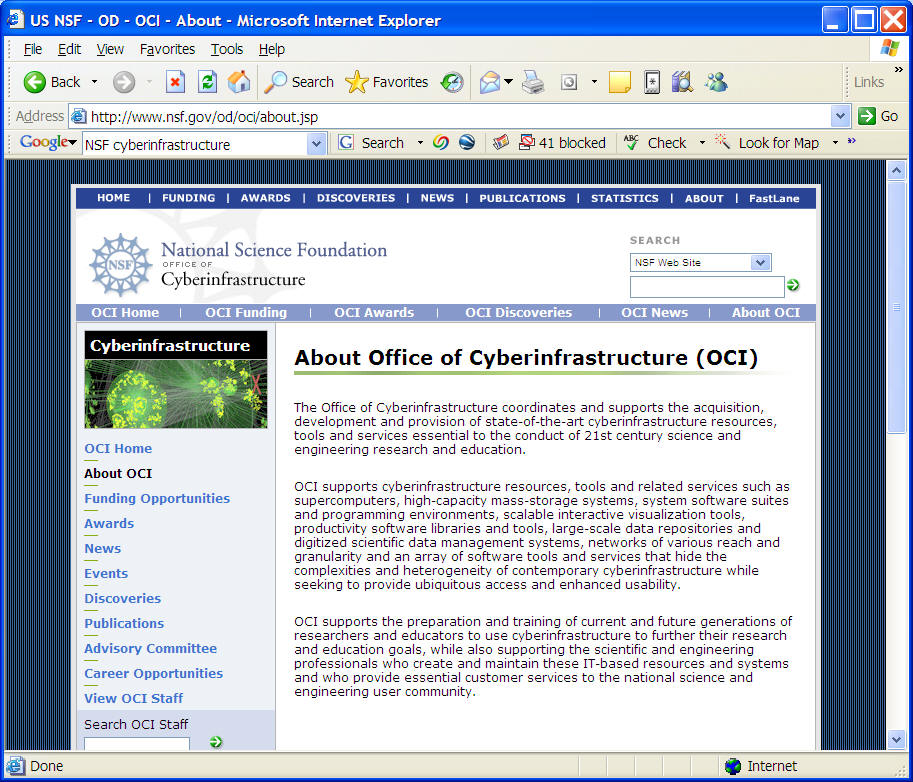Open Funding Opportunities in the sidebar
913x782 pixels.
coord(157,498)
